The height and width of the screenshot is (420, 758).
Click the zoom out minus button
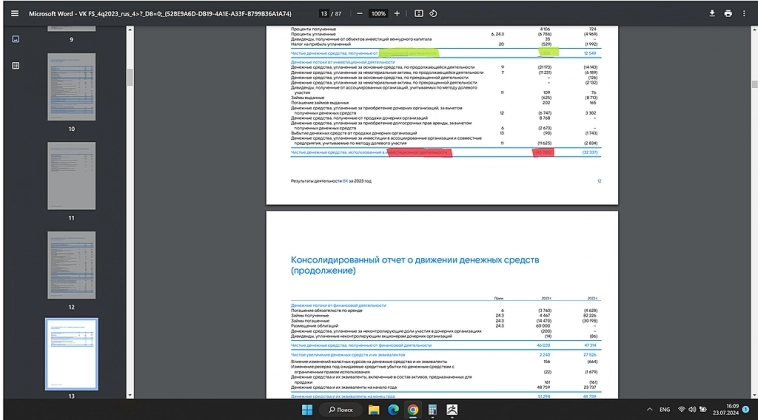click(359, 14)
